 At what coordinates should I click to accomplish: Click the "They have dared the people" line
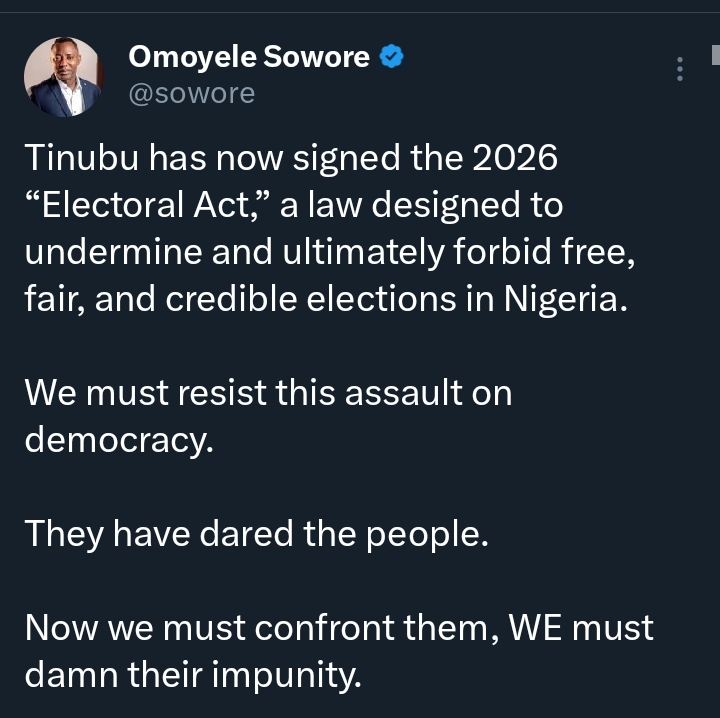point(257,532)
